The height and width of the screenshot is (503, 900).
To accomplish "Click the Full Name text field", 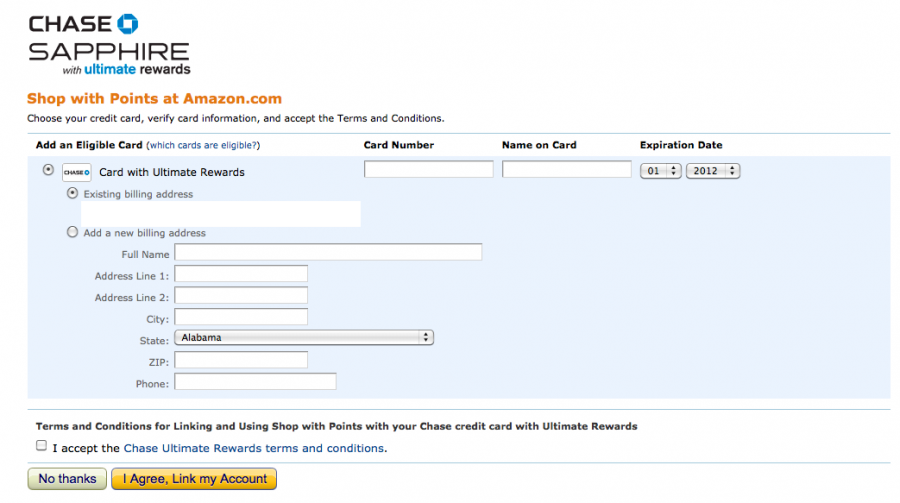I will click(x=328, y=253).
